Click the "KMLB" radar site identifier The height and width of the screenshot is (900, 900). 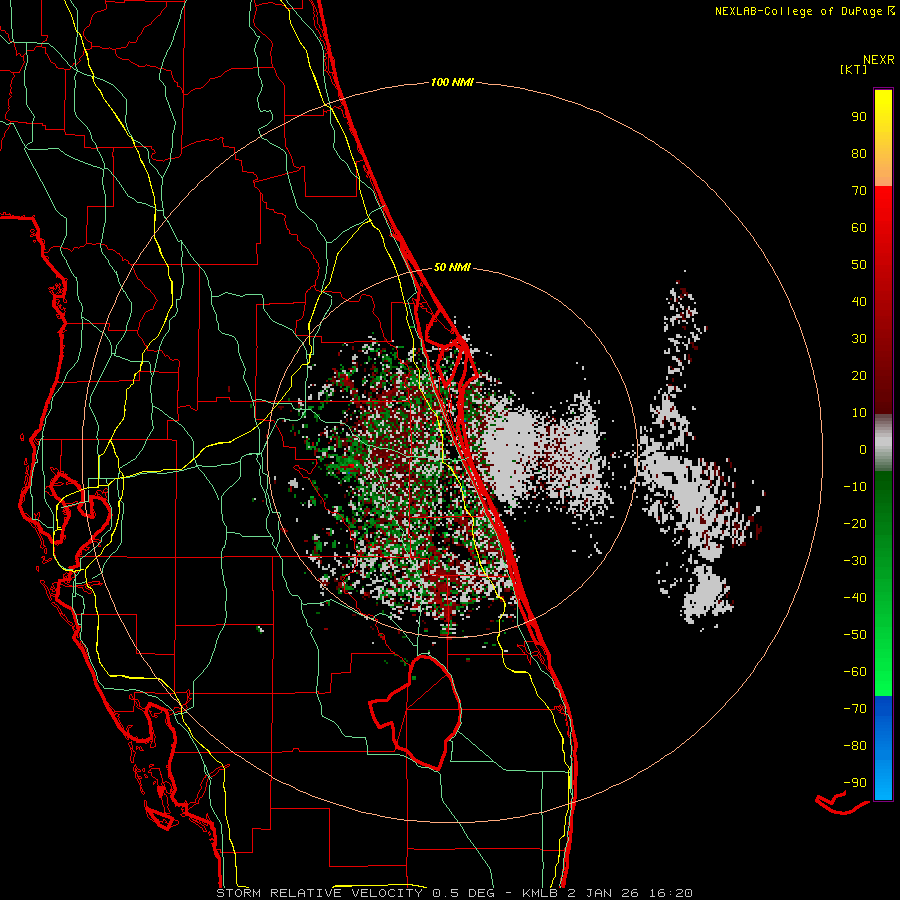540,893
